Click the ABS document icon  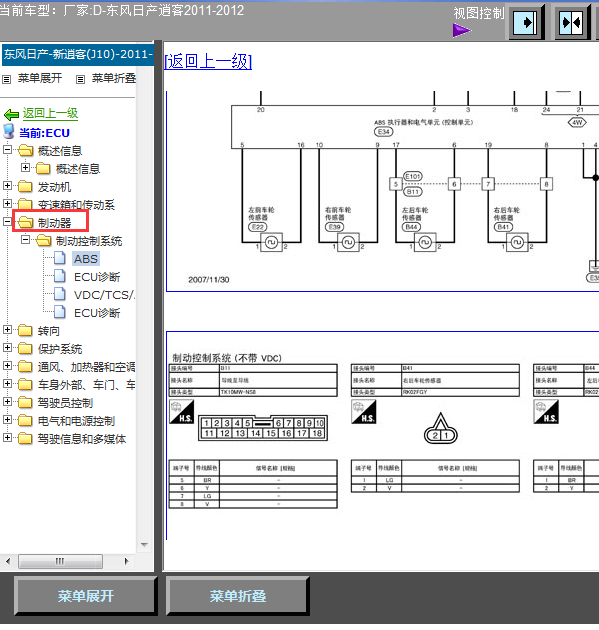[60, 258]
